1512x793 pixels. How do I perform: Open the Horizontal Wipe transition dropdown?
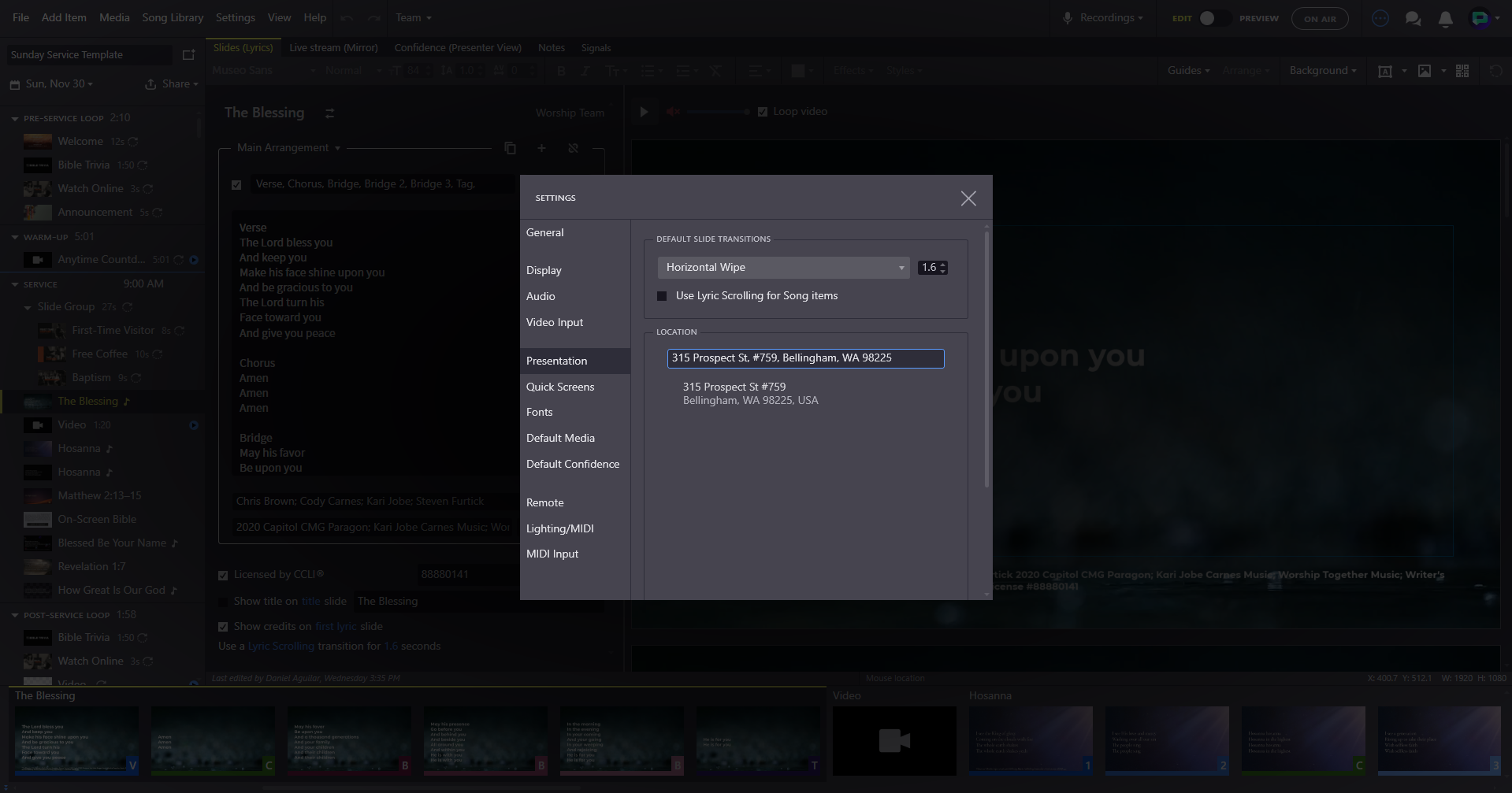[784, 268]
